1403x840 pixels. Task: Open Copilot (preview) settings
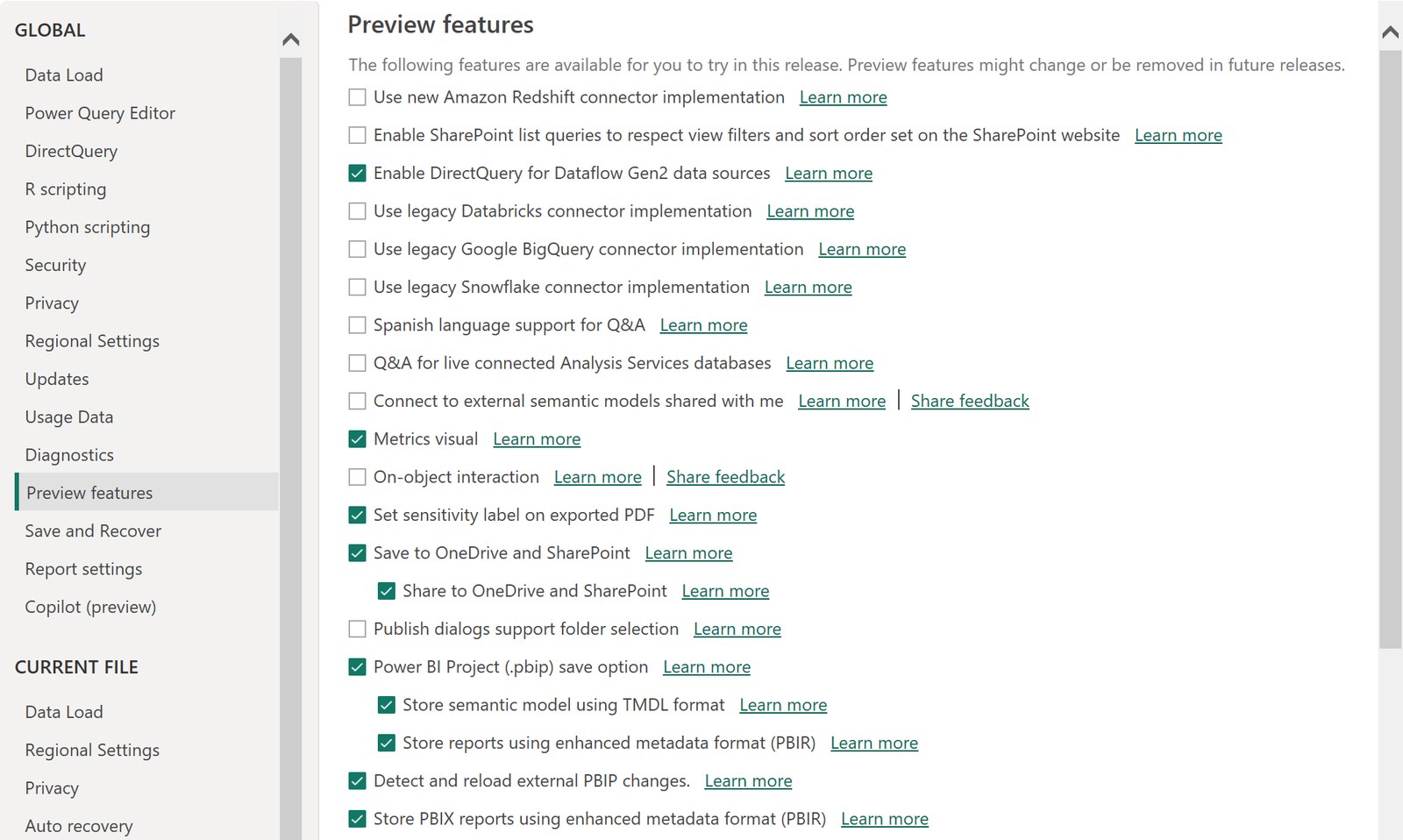click(x=90, y=607)
